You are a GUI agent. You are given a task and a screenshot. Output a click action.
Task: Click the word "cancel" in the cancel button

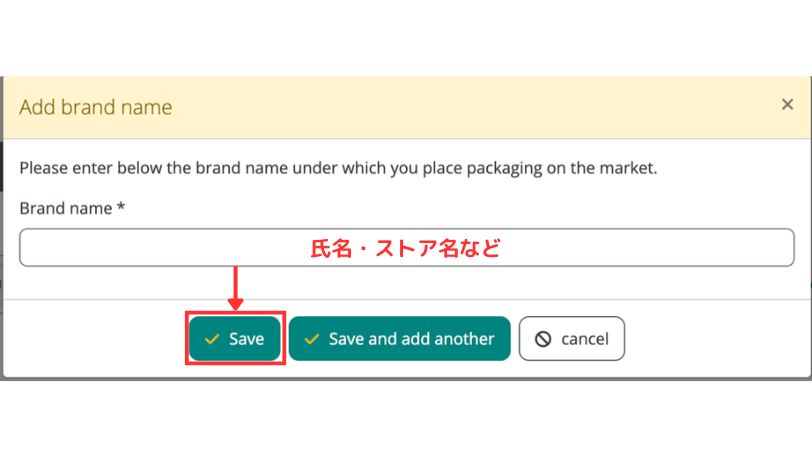tap(584, 339)
